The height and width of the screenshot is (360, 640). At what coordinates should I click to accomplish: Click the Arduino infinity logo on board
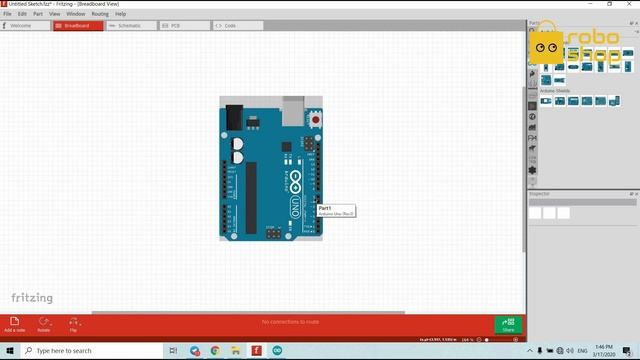pyautogui.click(x=295, y=182)
